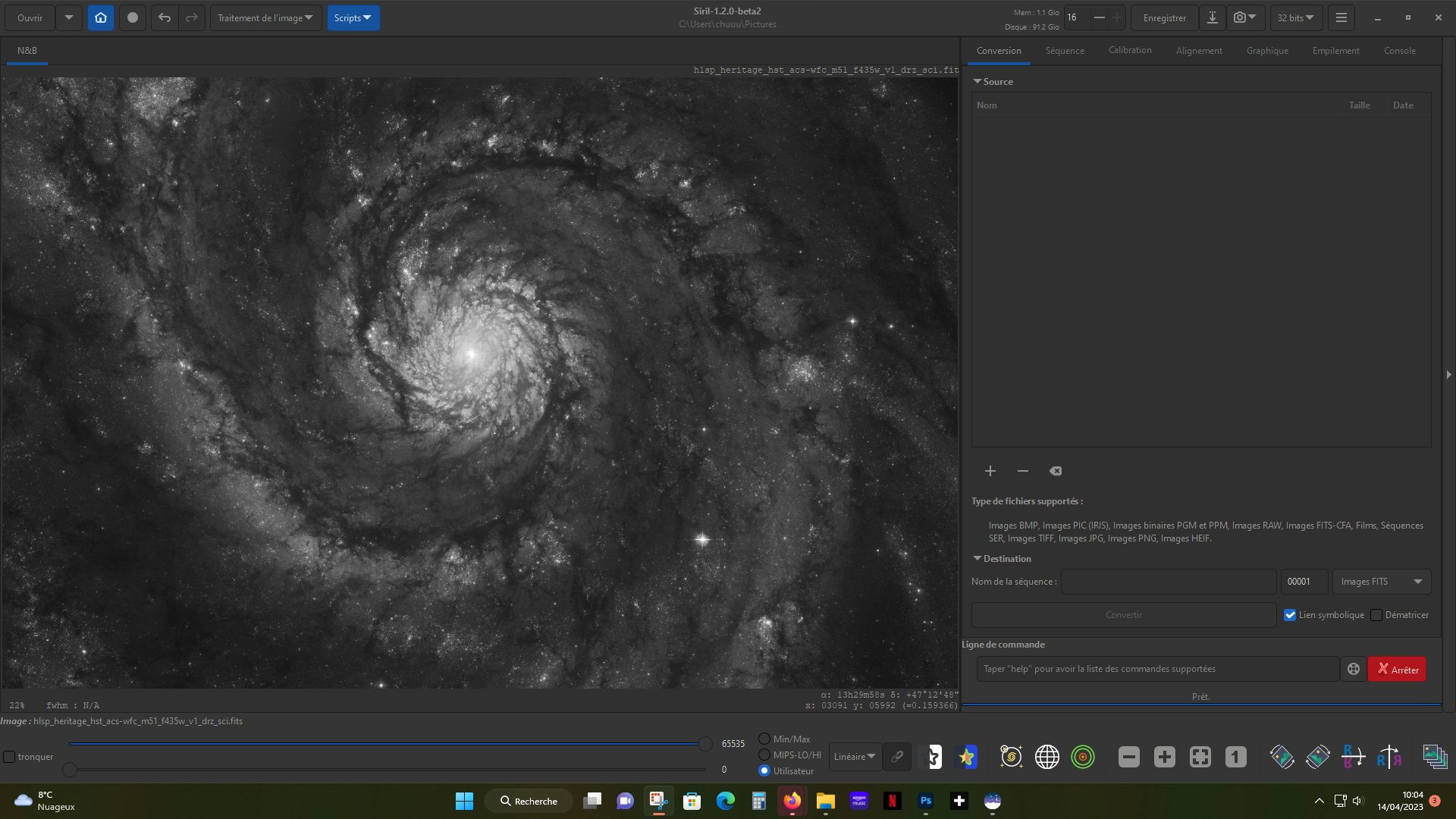Open the dropdown arrow beside Ouvrir
This screenshot has width=1456, height=819.
pyautogui.click(x=69, y=17)
